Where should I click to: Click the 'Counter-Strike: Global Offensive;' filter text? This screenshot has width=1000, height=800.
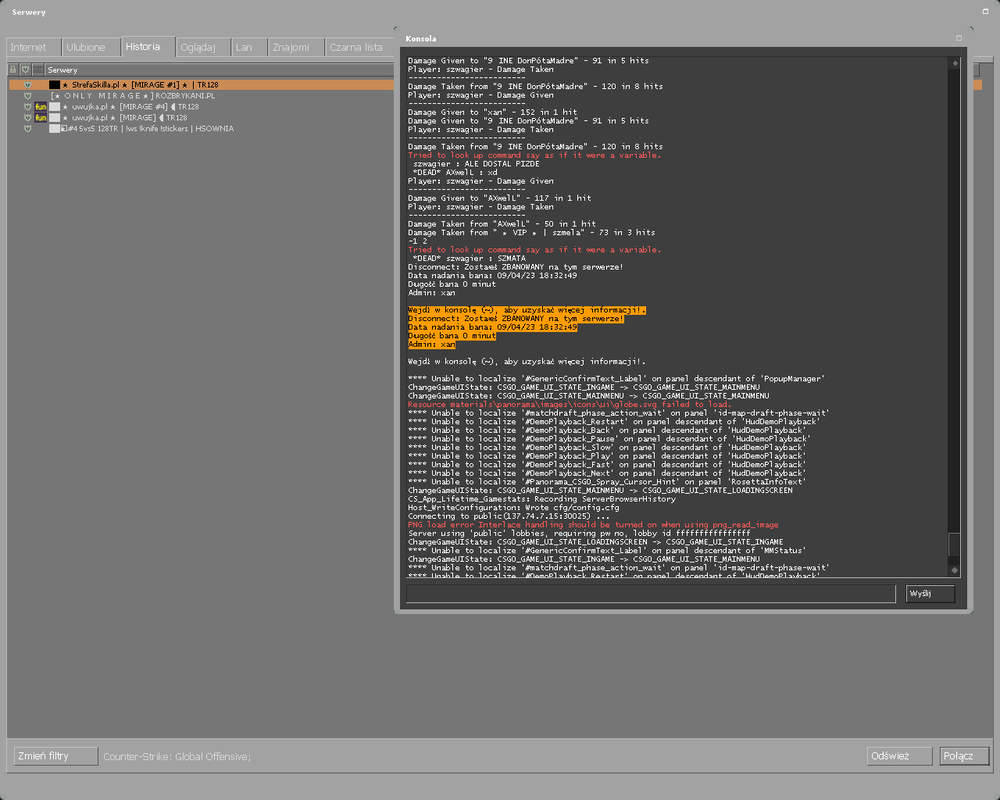(177, 757)
